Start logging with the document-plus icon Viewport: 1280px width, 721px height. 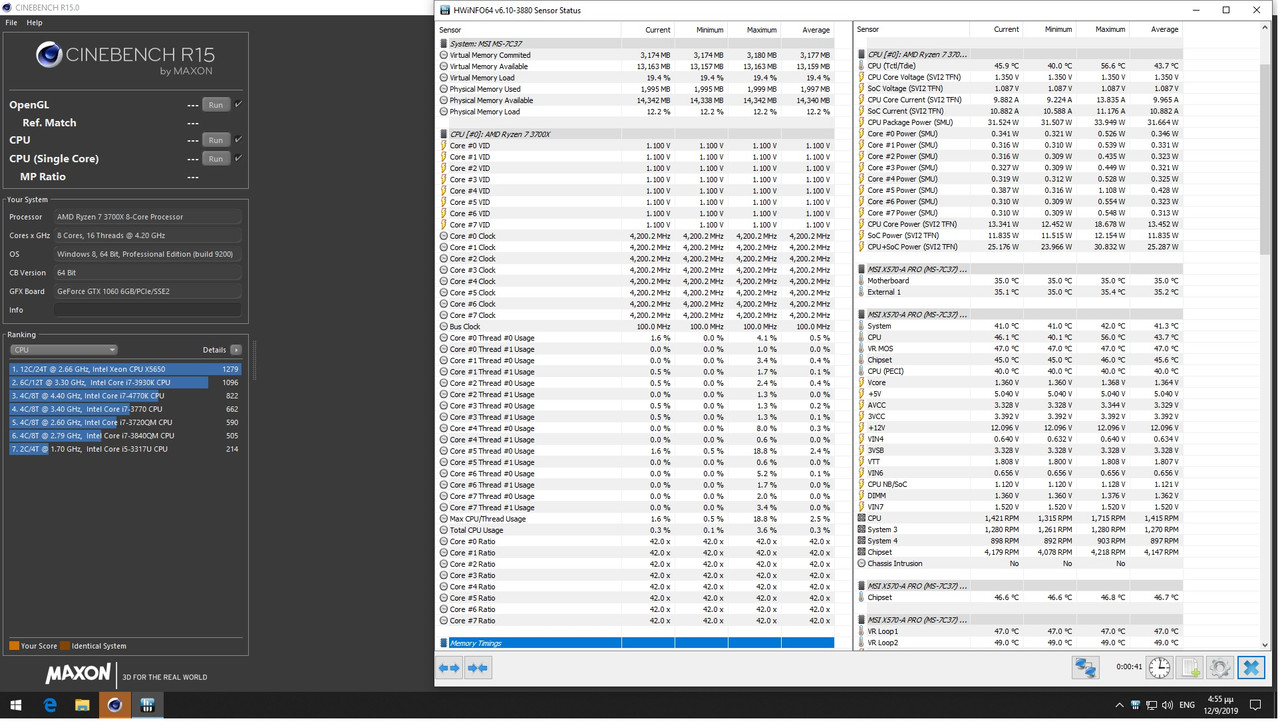1190,668
